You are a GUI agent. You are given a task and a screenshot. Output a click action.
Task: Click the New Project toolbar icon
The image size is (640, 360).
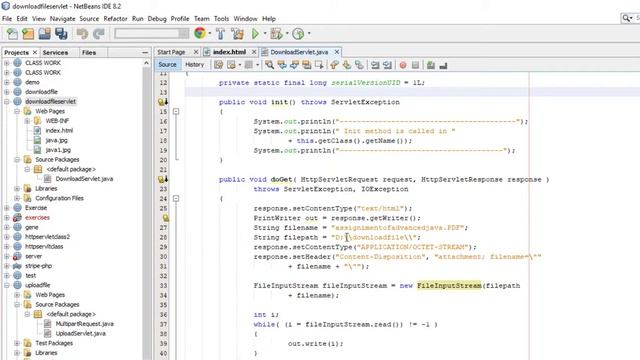click(28, 34)
